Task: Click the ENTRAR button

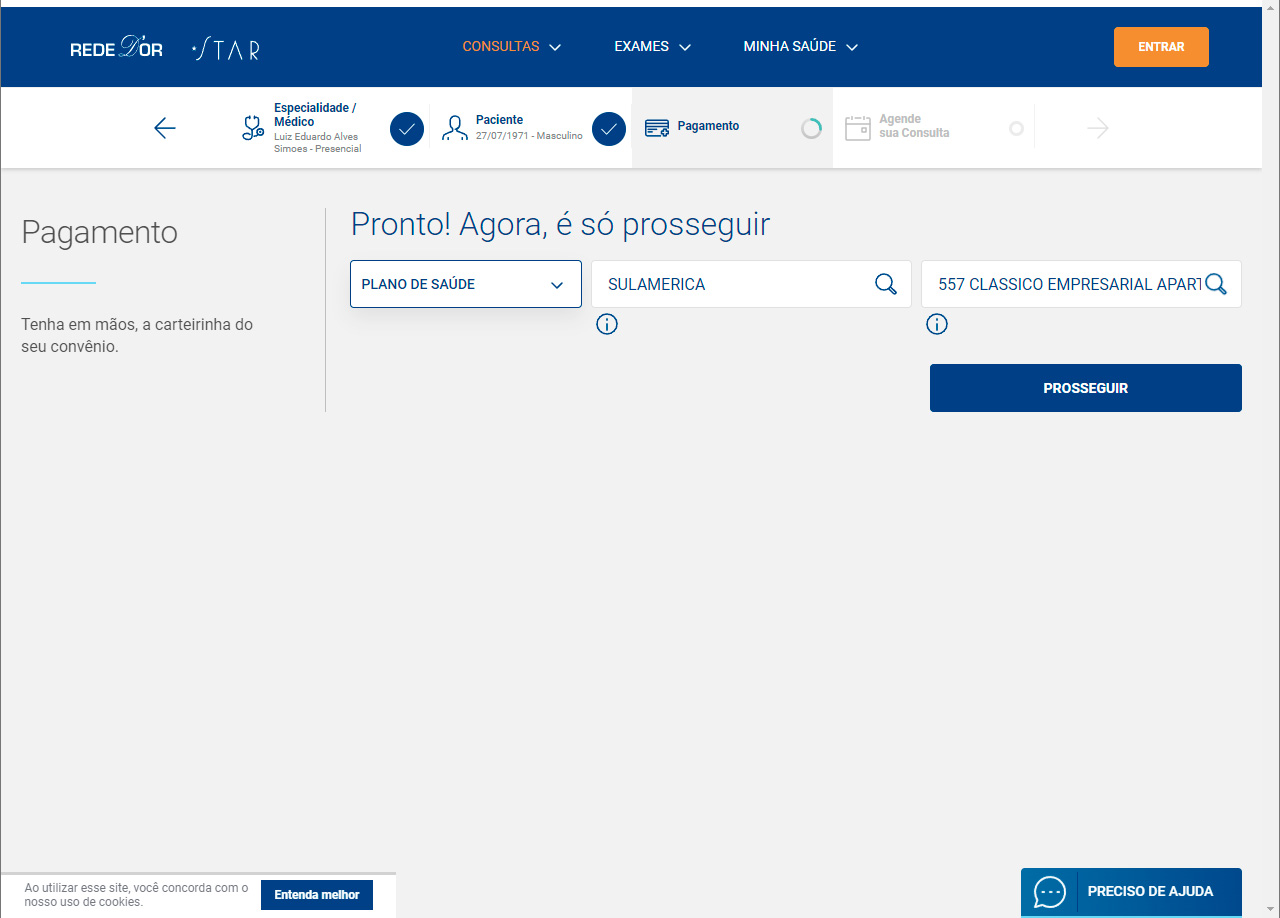Action: [x=1161, y=47]
